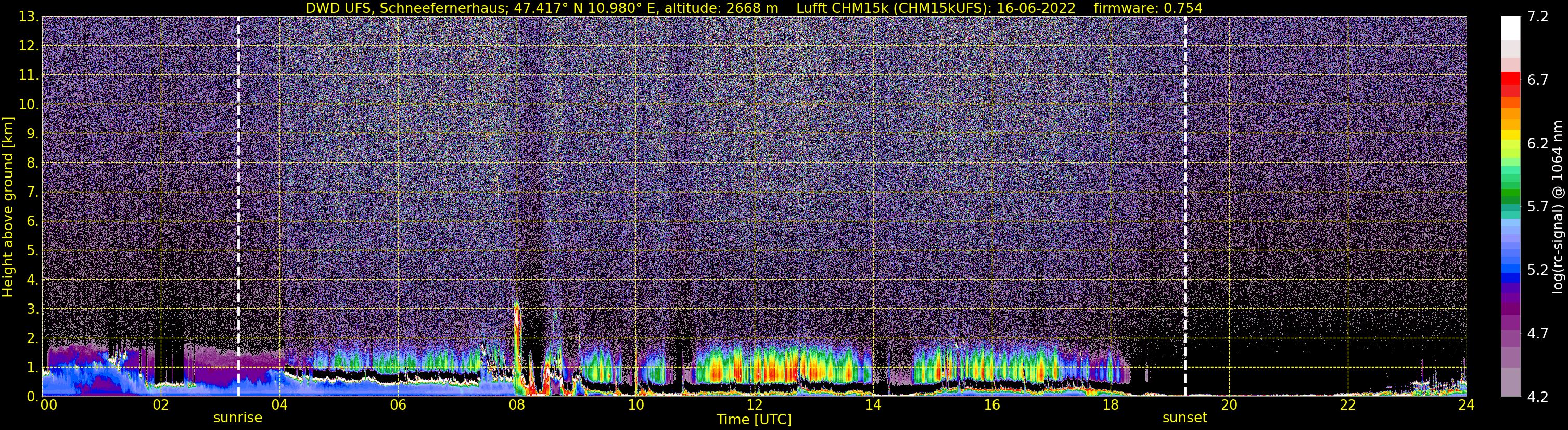Click the white dashed sunrise marker line

[x=238, y=207]
